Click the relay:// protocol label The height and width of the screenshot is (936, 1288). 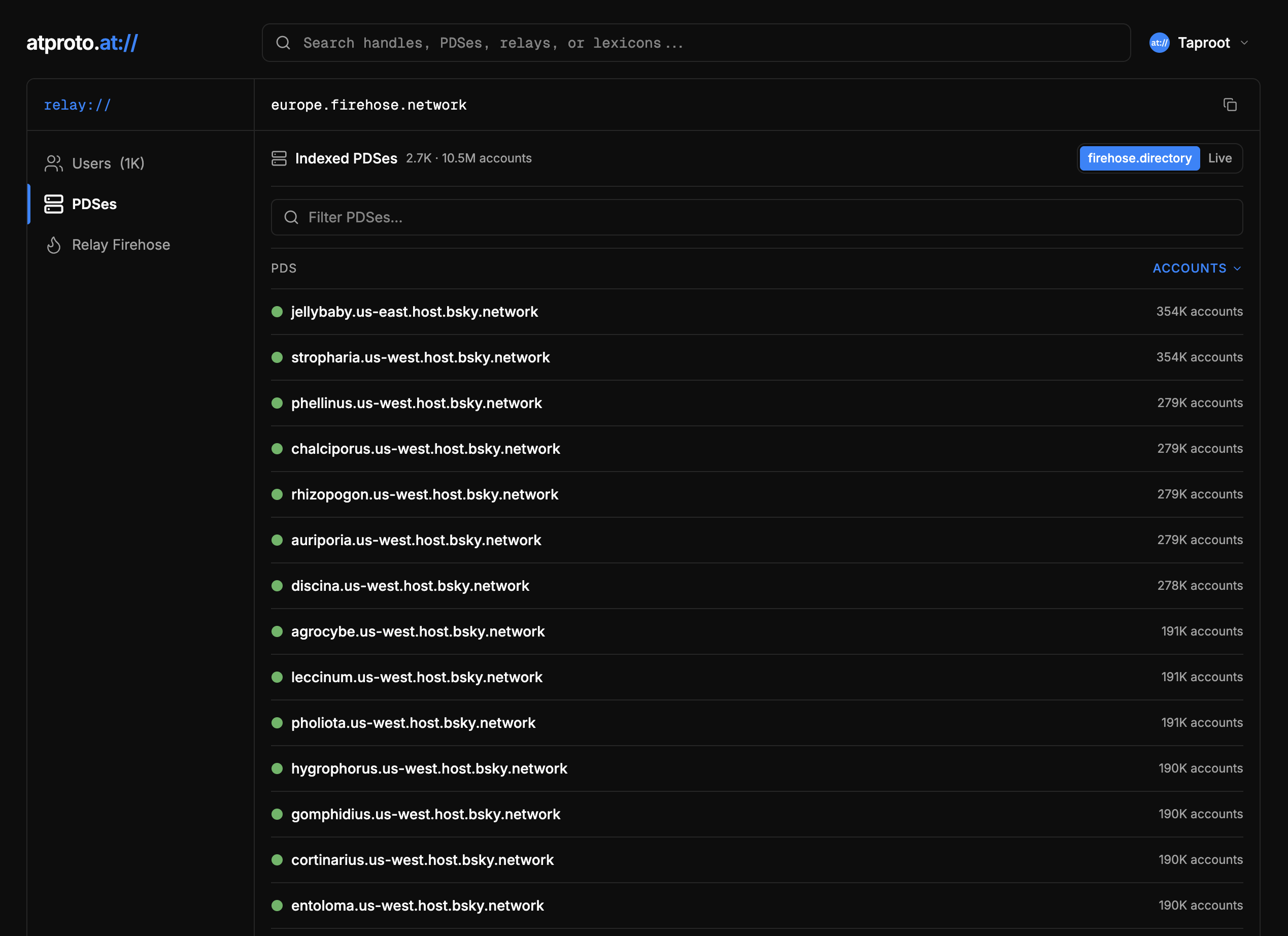tap(77, 105)
